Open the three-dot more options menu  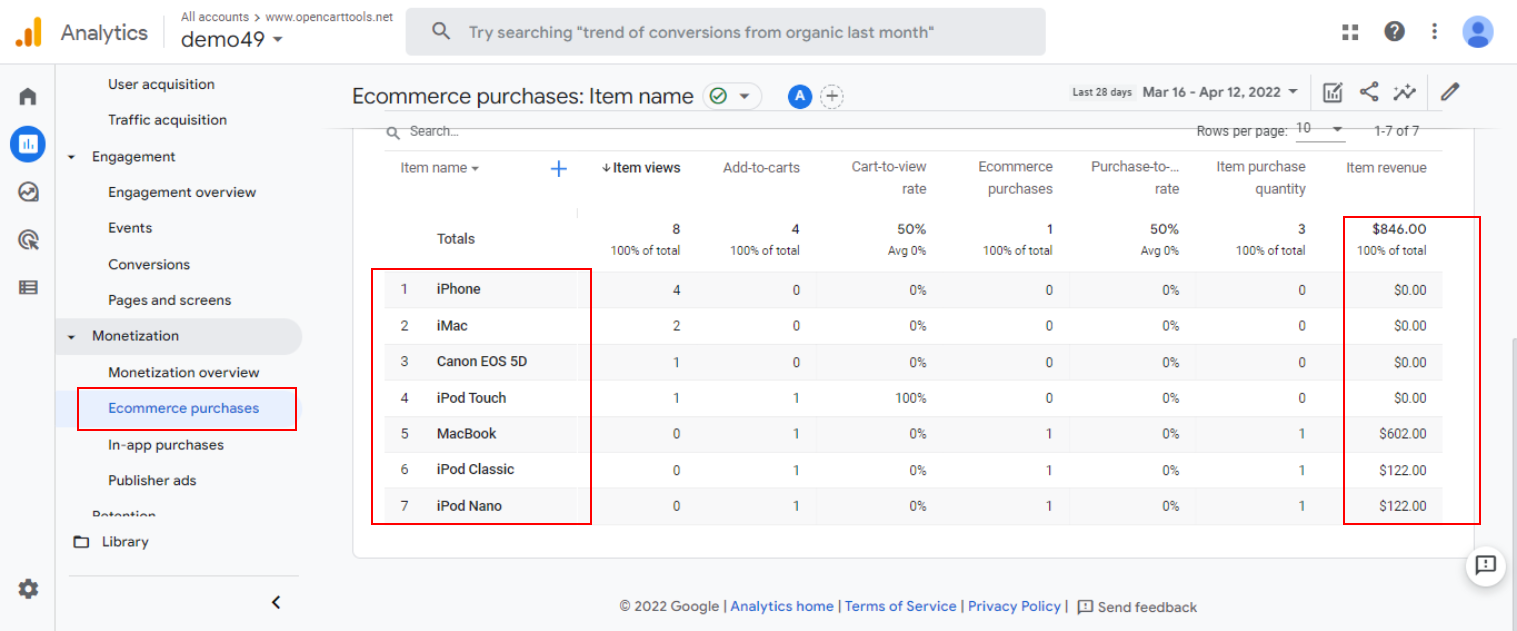coord(1435,32)
